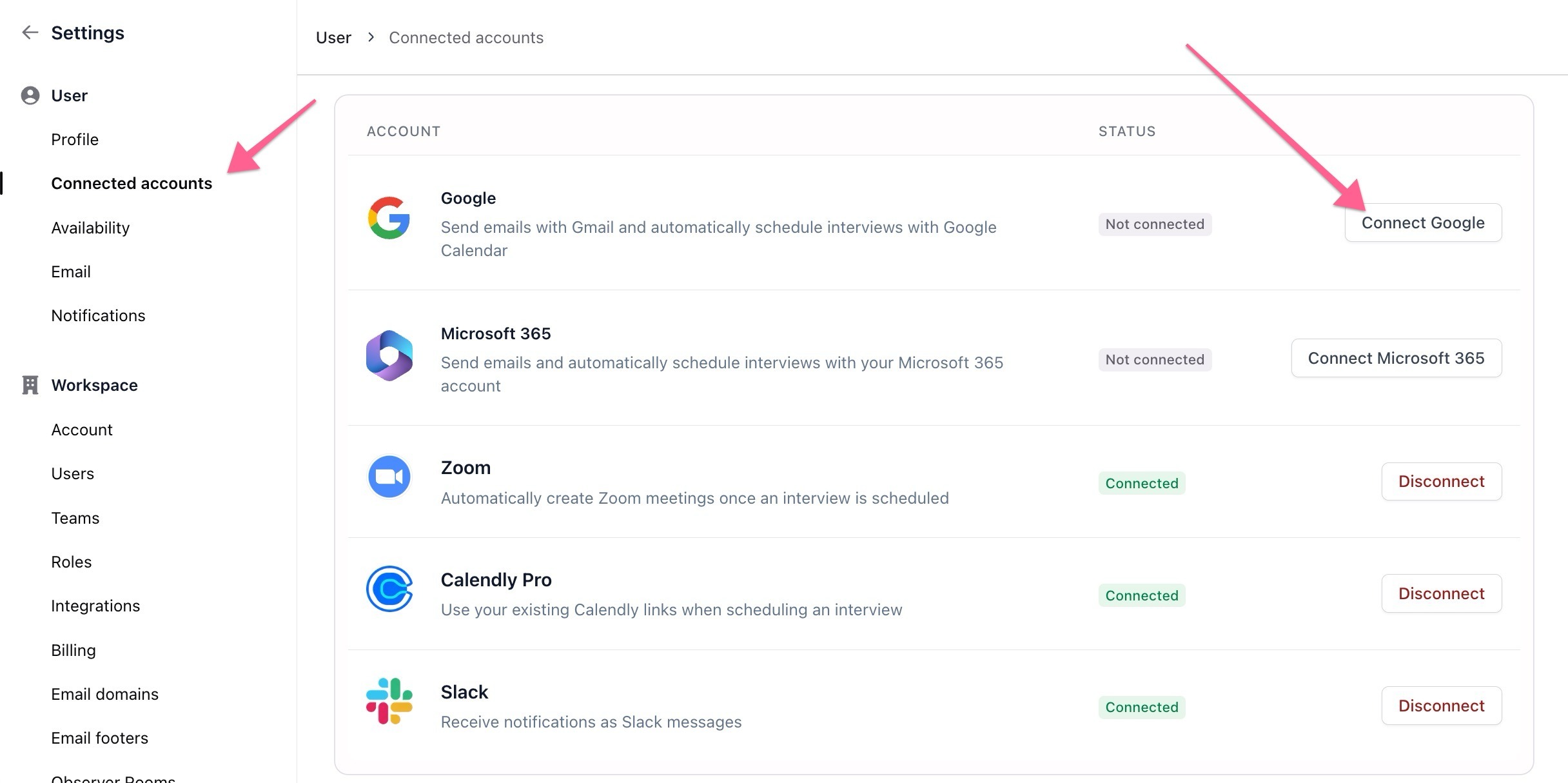Click the Slack logo icon
This screenshot has width=1568, height=783.
pyautogui.click(x=389, y=701)
